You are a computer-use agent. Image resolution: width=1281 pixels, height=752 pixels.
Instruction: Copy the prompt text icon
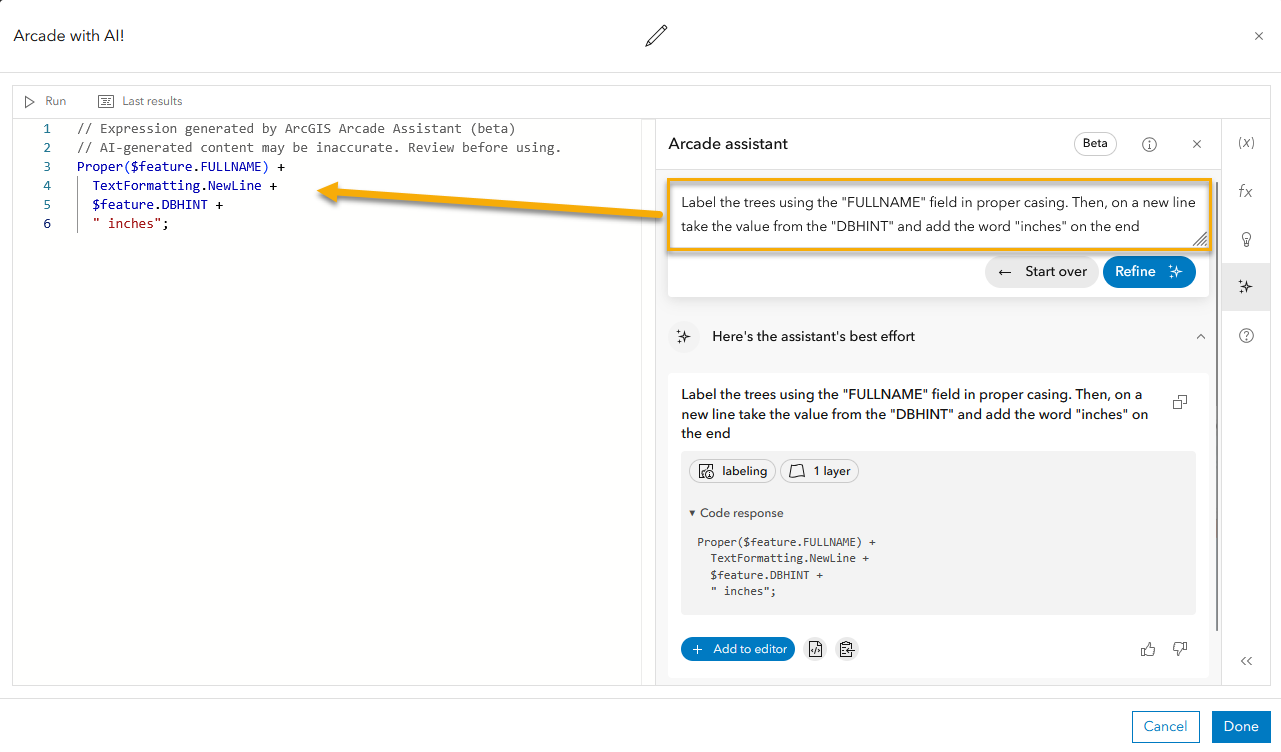coord(1180,402)
